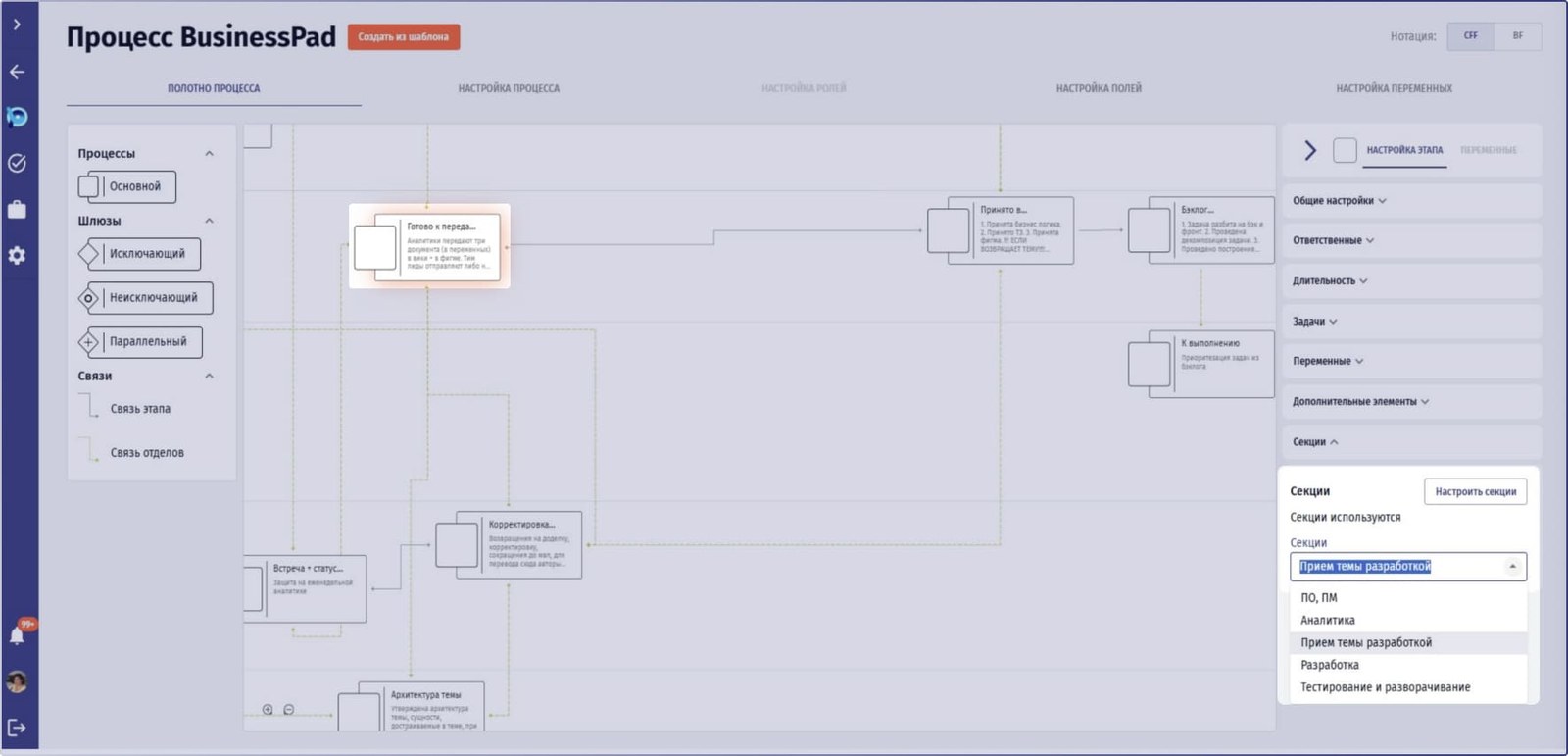The image size is (1568, 756).
Task: Select the Корректировка... stage node
Action: [509, 544]
